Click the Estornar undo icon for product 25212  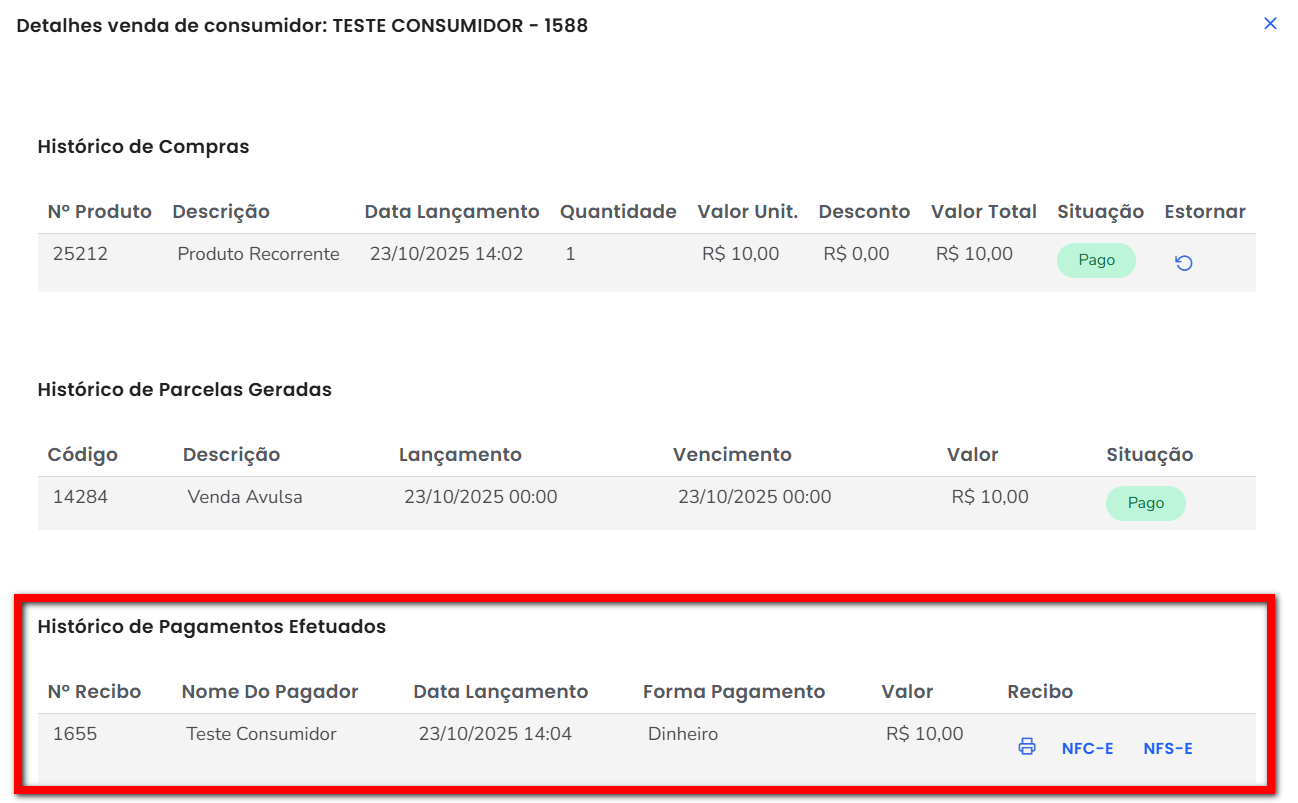1183,263
